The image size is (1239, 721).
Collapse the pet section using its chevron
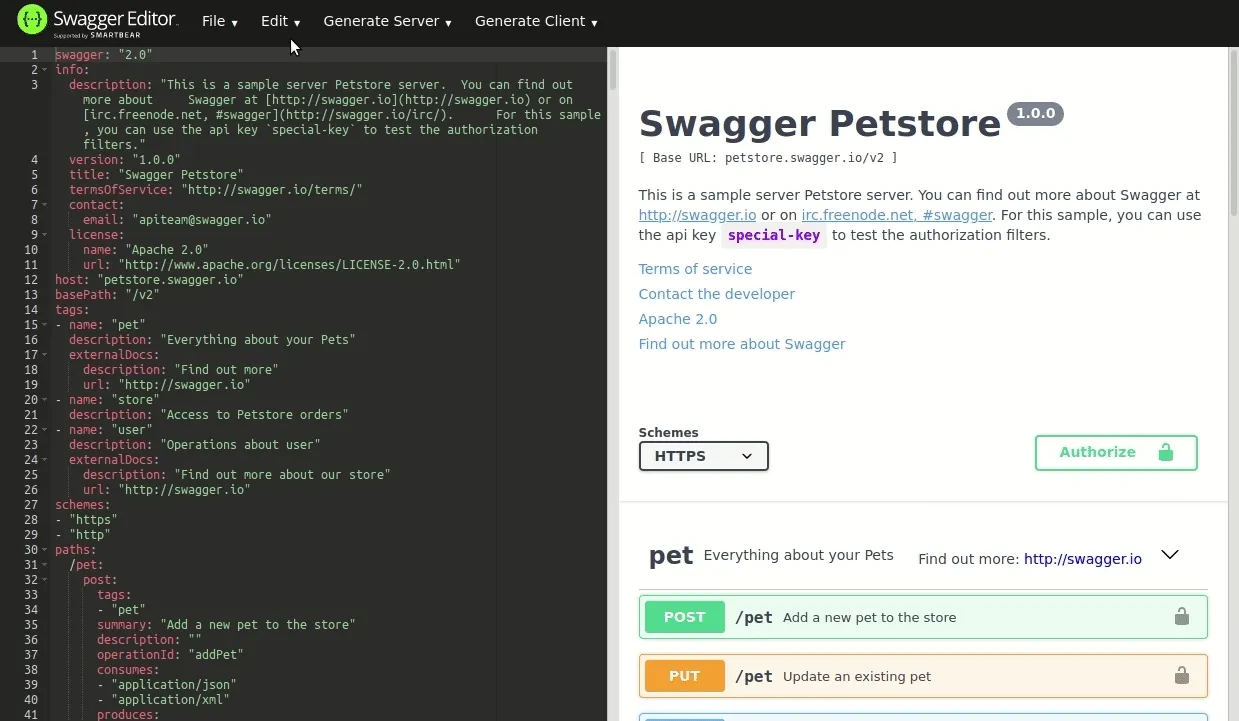click(1170, 554)
